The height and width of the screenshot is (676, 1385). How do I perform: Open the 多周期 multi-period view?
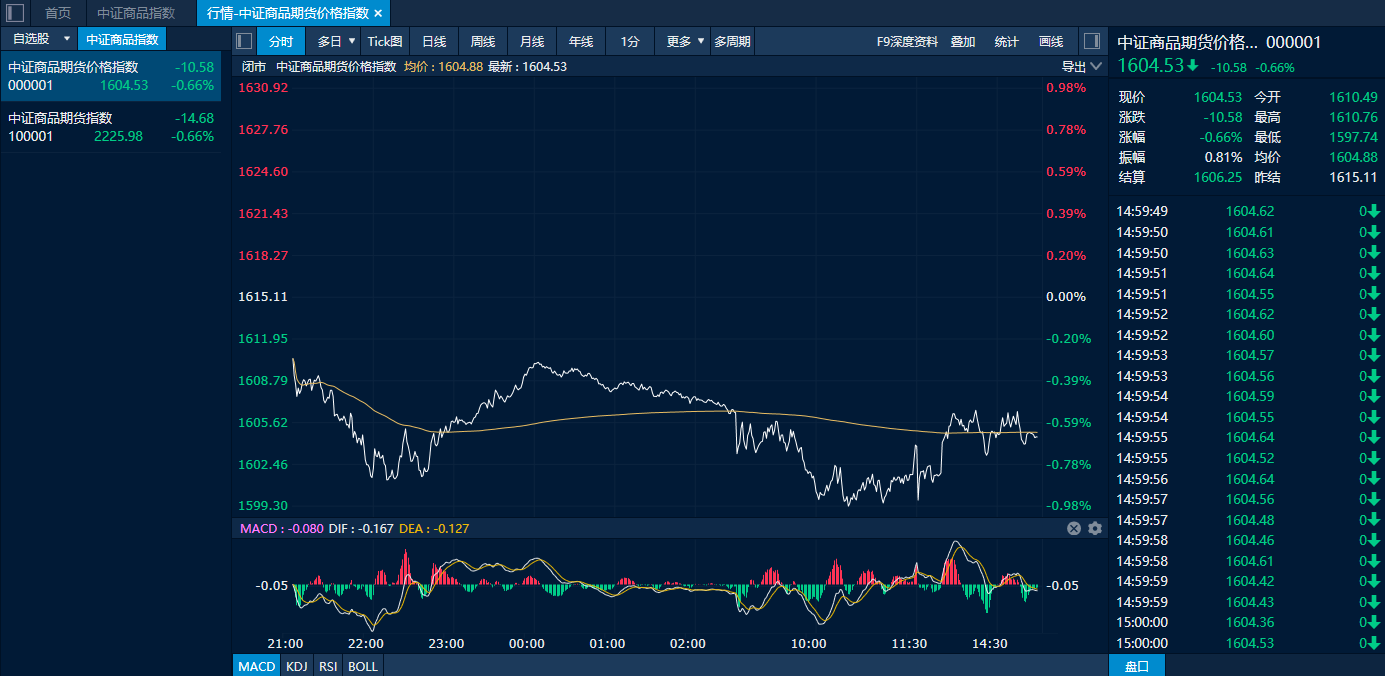coord(732,41)
